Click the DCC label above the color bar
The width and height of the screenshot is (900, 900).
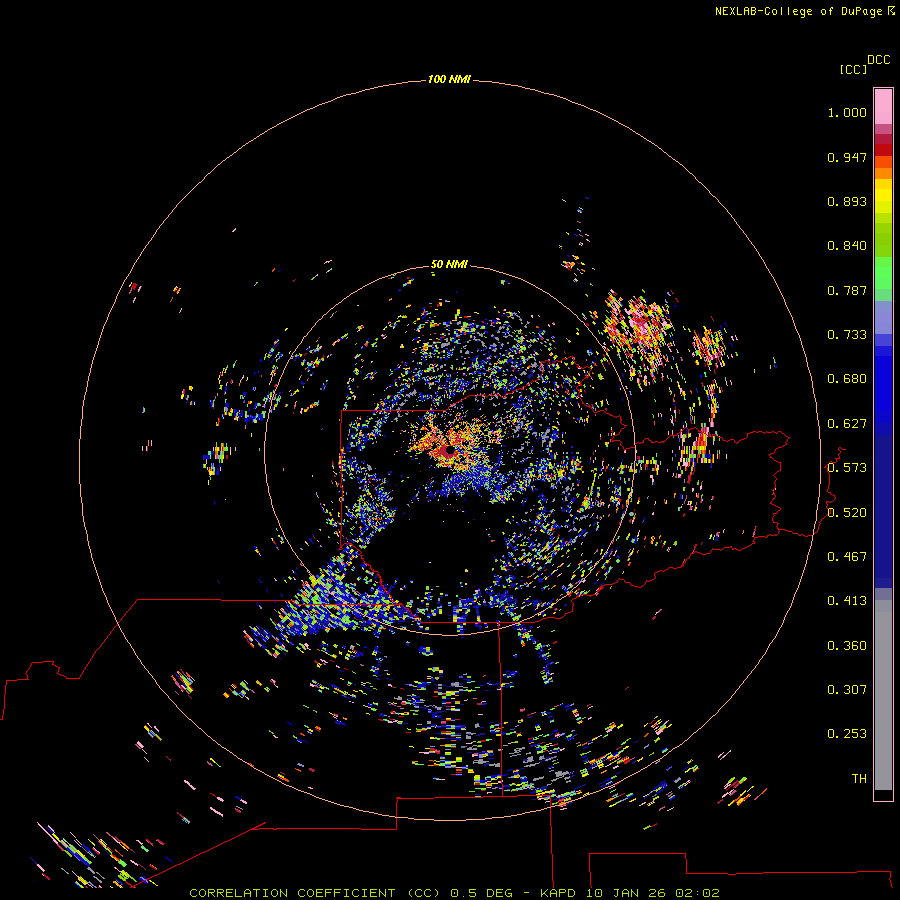(x=879, y=60)
